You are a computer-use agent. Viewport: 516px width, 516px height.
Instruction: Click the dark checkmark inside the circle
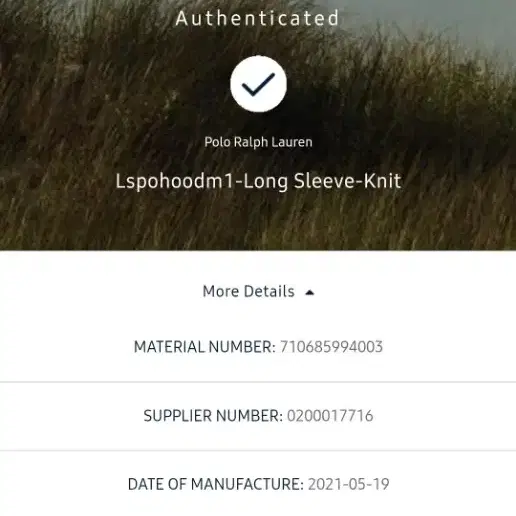click(258, 84)
